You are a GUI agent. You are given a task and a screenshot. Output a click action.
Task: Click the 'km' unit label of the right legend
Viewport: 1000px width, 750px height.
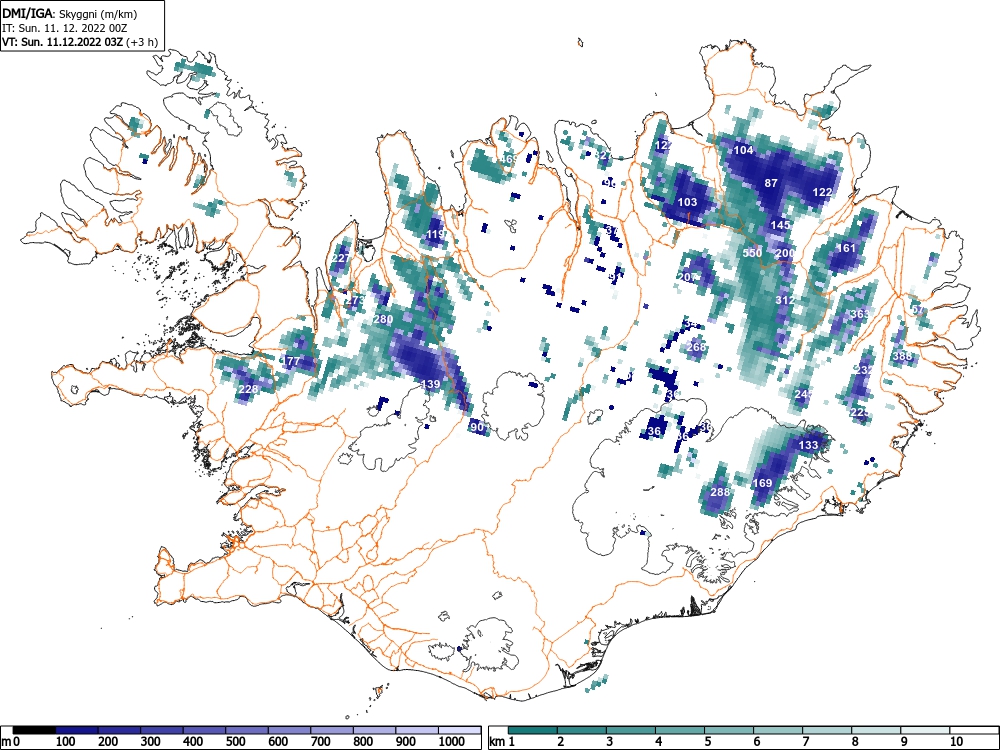(x=497, y=742)
